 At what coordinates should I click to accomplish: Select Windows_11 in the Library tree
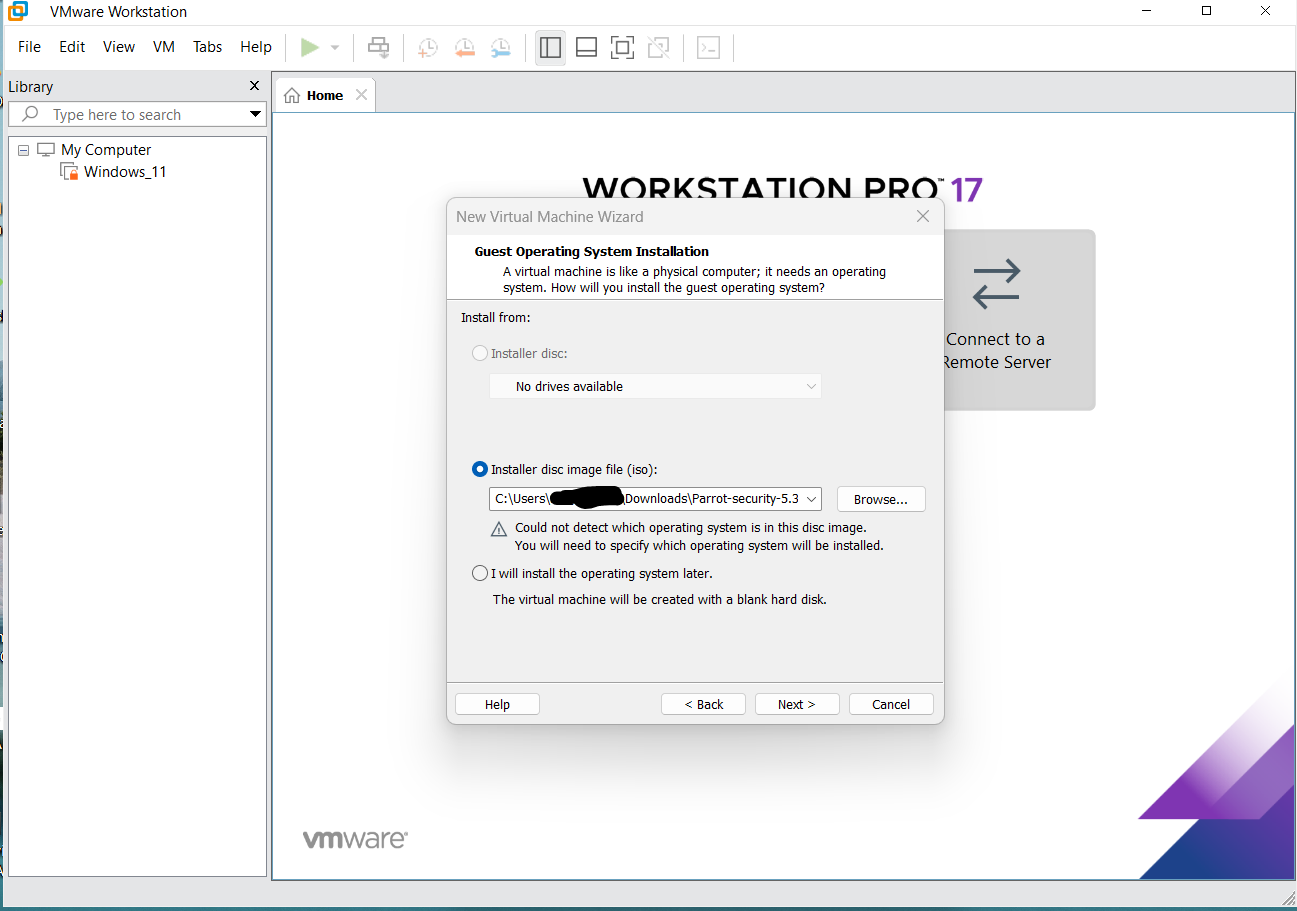click(125, 172)
